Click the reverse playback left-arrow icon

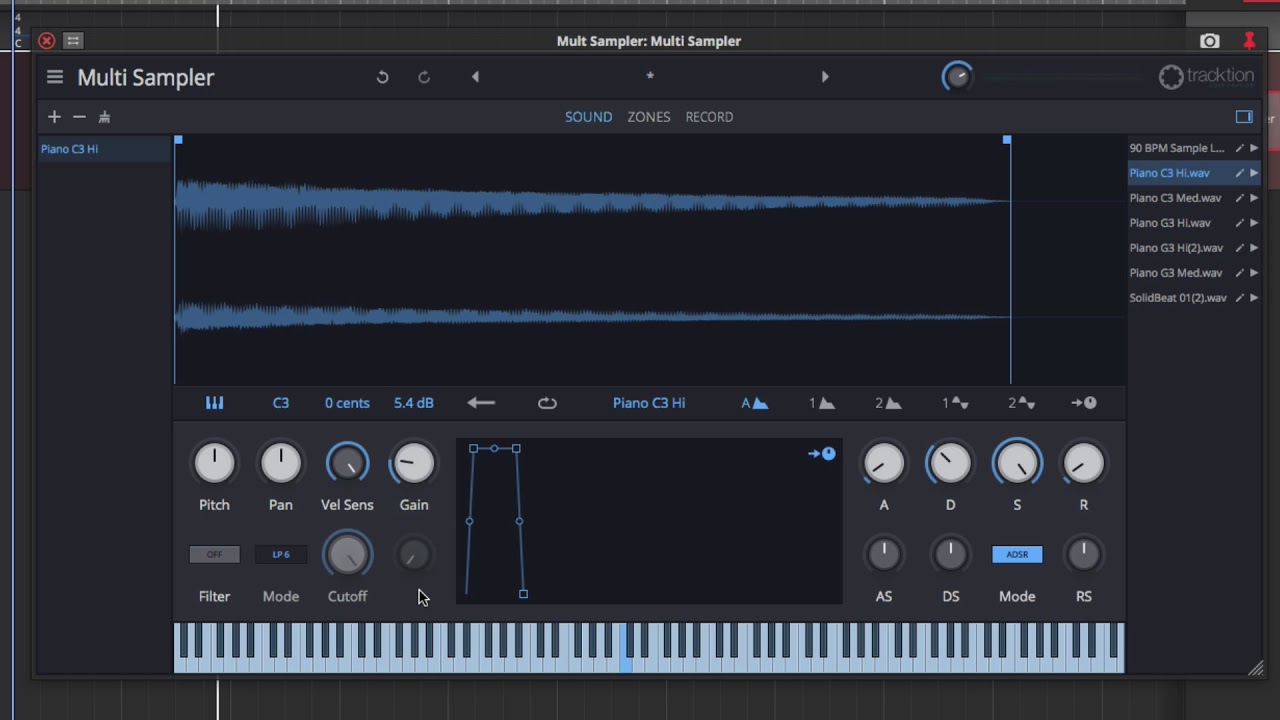(x=481, y=403)
